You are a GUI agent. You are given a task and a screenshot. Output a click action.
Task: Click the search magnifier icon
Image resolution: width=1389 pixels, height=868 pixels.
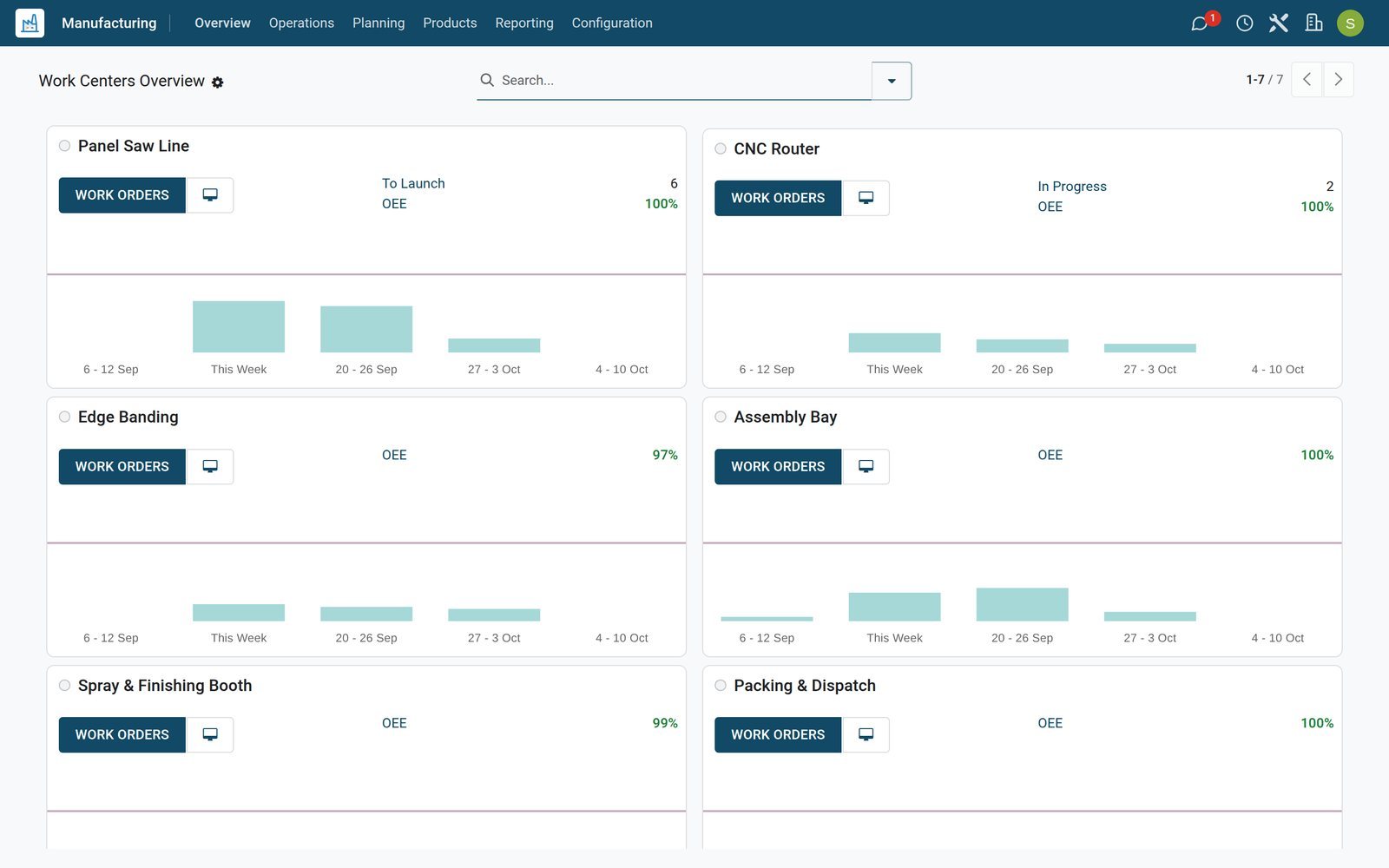[487, 80]
